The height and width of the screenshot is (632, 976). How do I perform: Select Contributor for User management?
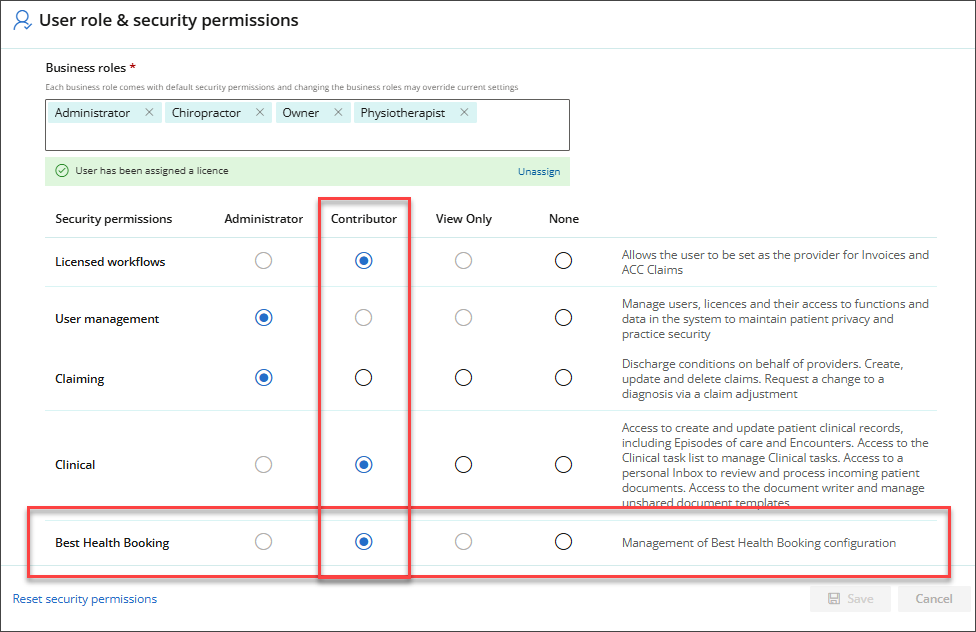[364, 318]
